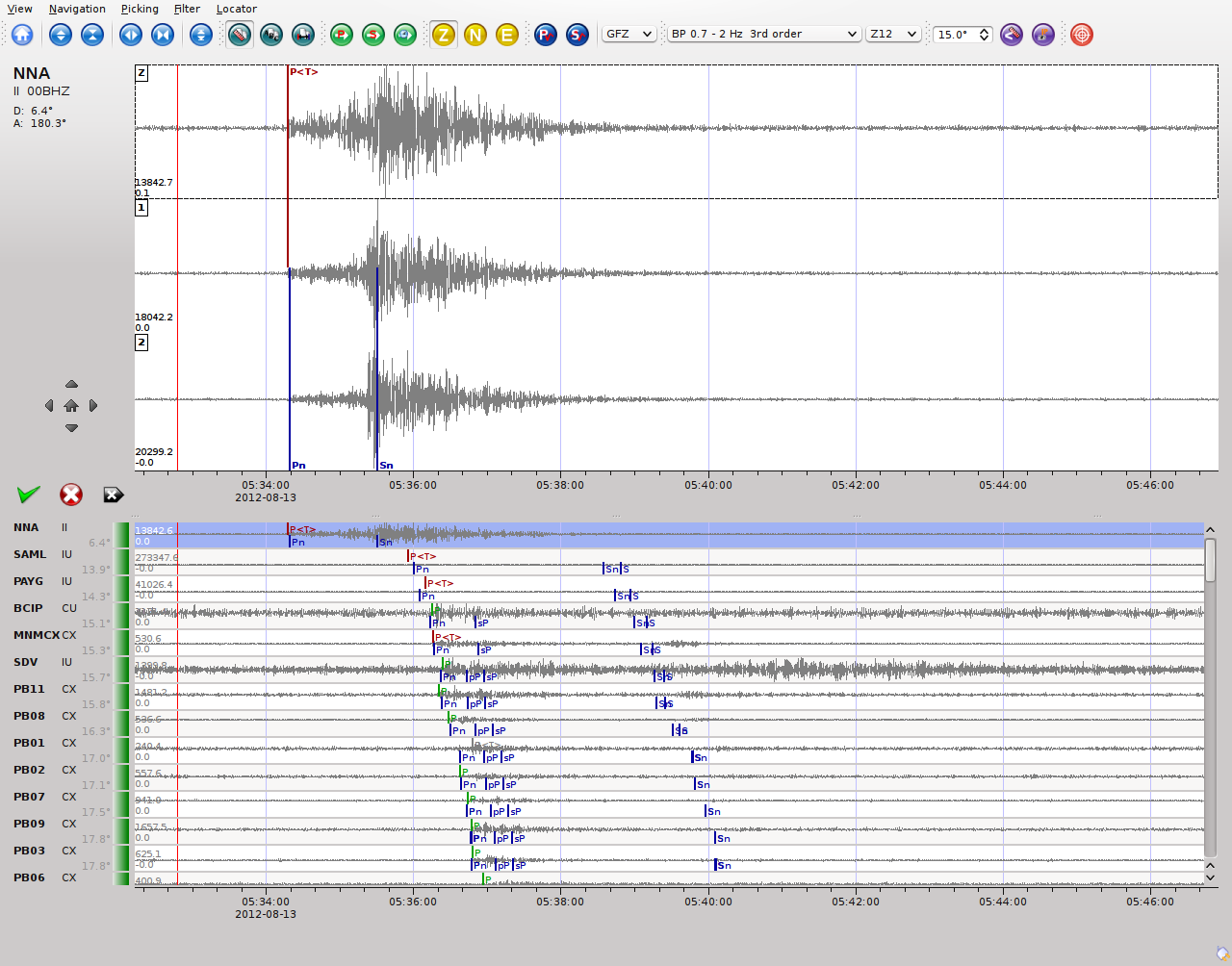Toggle the yellow Z component button
This screenshot has width=1232, height=966.
click(443, 35)
